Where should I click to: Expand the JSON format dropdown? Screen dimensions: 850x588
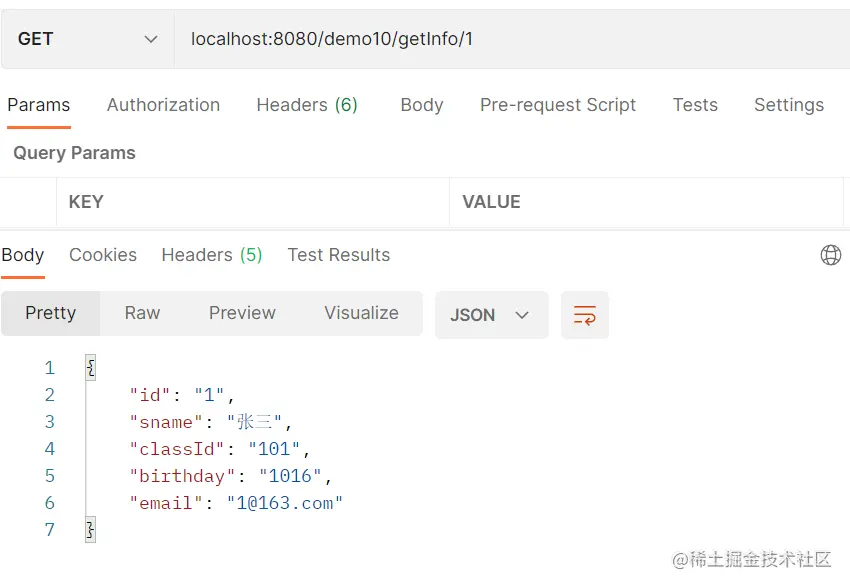pos(491,315)
